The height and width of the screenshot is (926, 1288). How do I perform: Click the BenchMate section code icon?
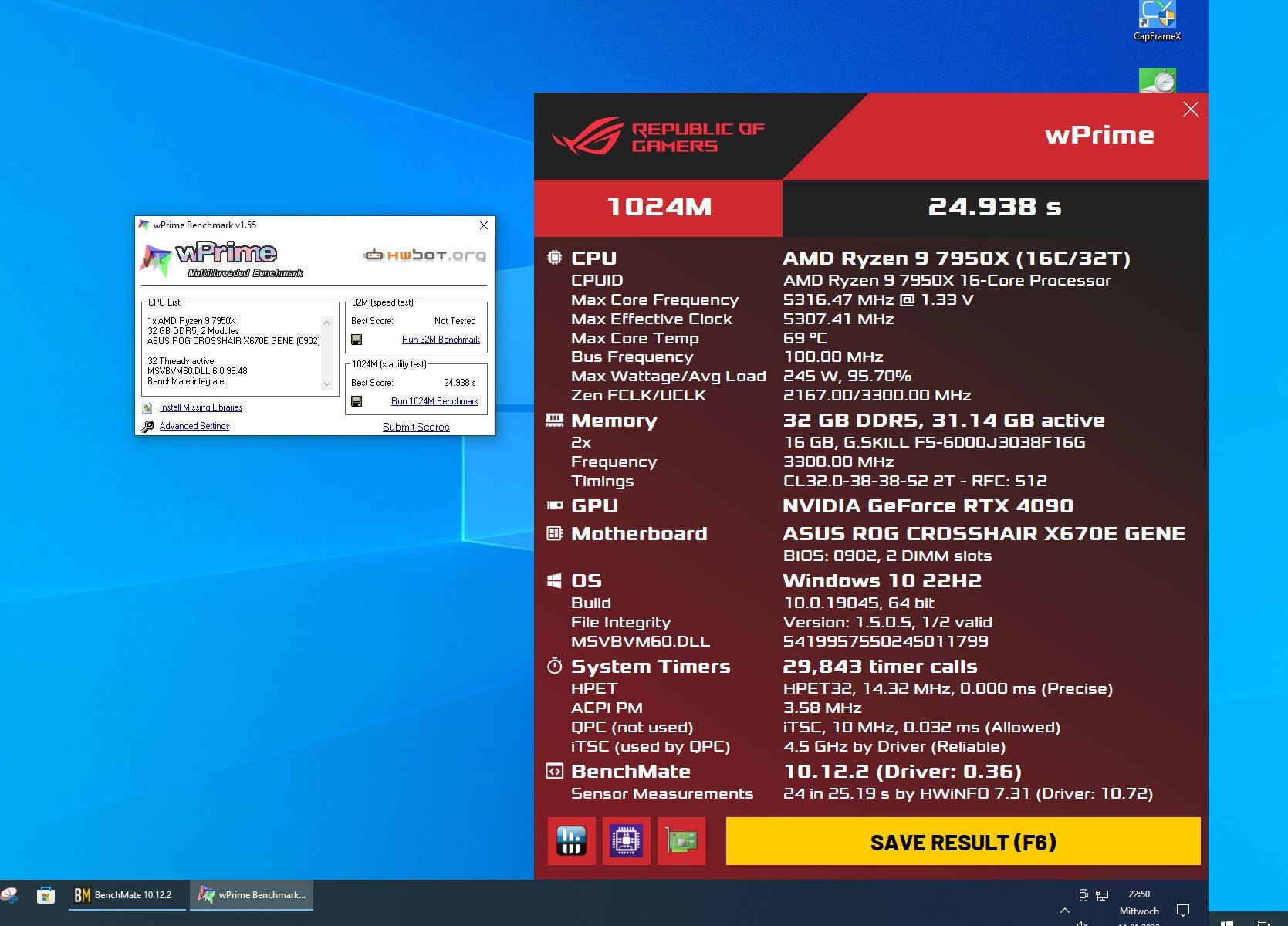coord(554,771)
